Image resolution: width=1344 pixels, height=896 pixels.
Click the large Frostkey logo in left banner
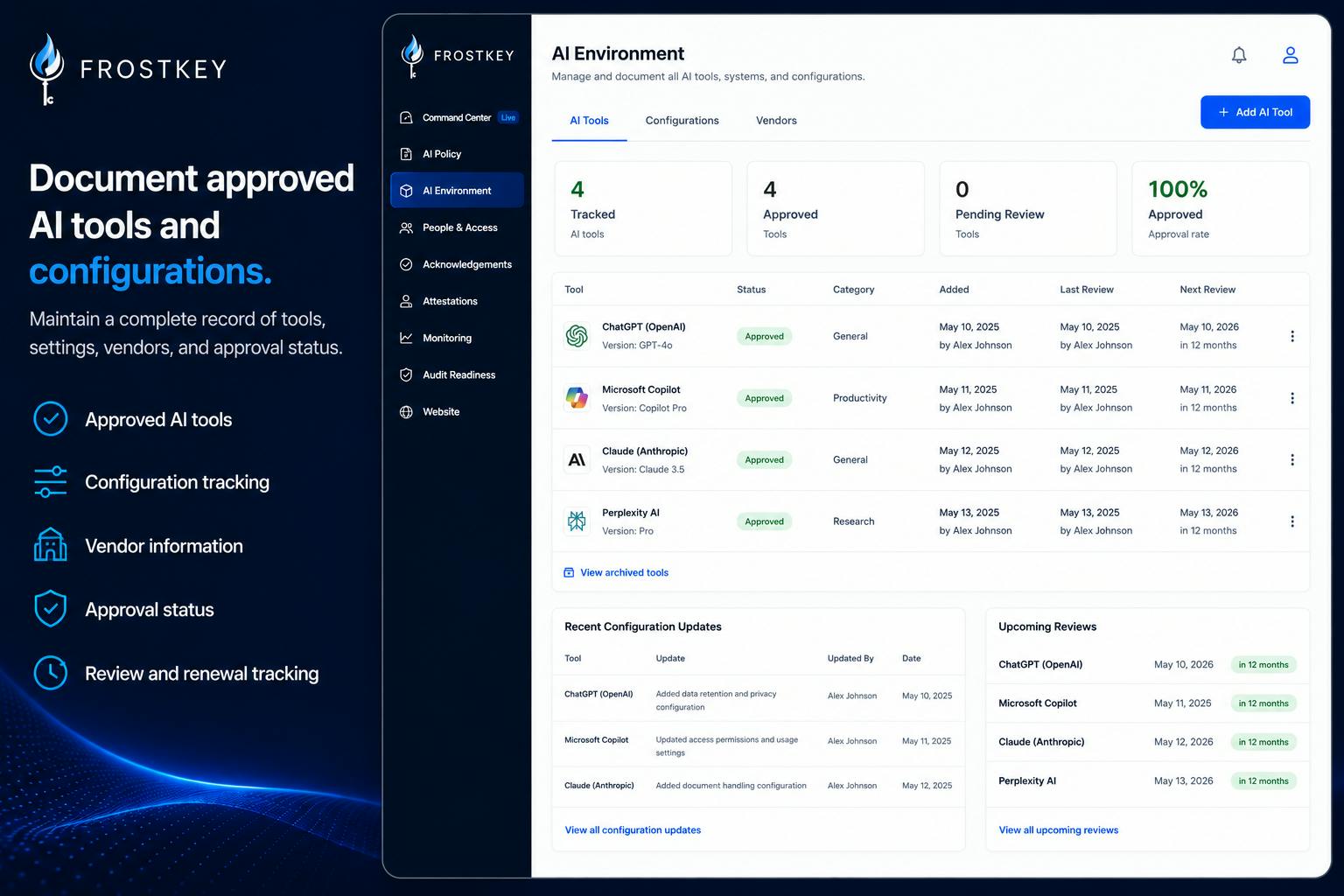[128, 69]
